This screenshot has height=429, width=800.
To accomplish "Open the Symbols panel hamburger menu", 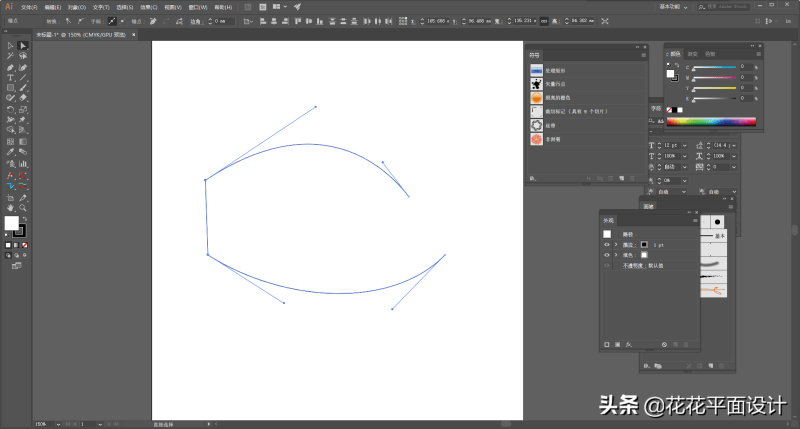I will [643, 56].
